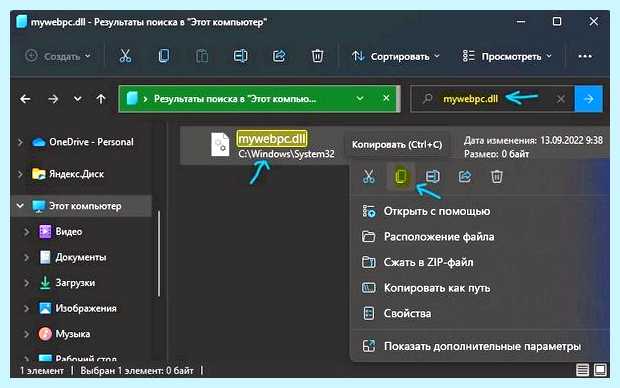Select Этот компьютер in the sidebar
Image resolution: width=620 pixels, height=388 pixels.
click(x=84, y=206)
